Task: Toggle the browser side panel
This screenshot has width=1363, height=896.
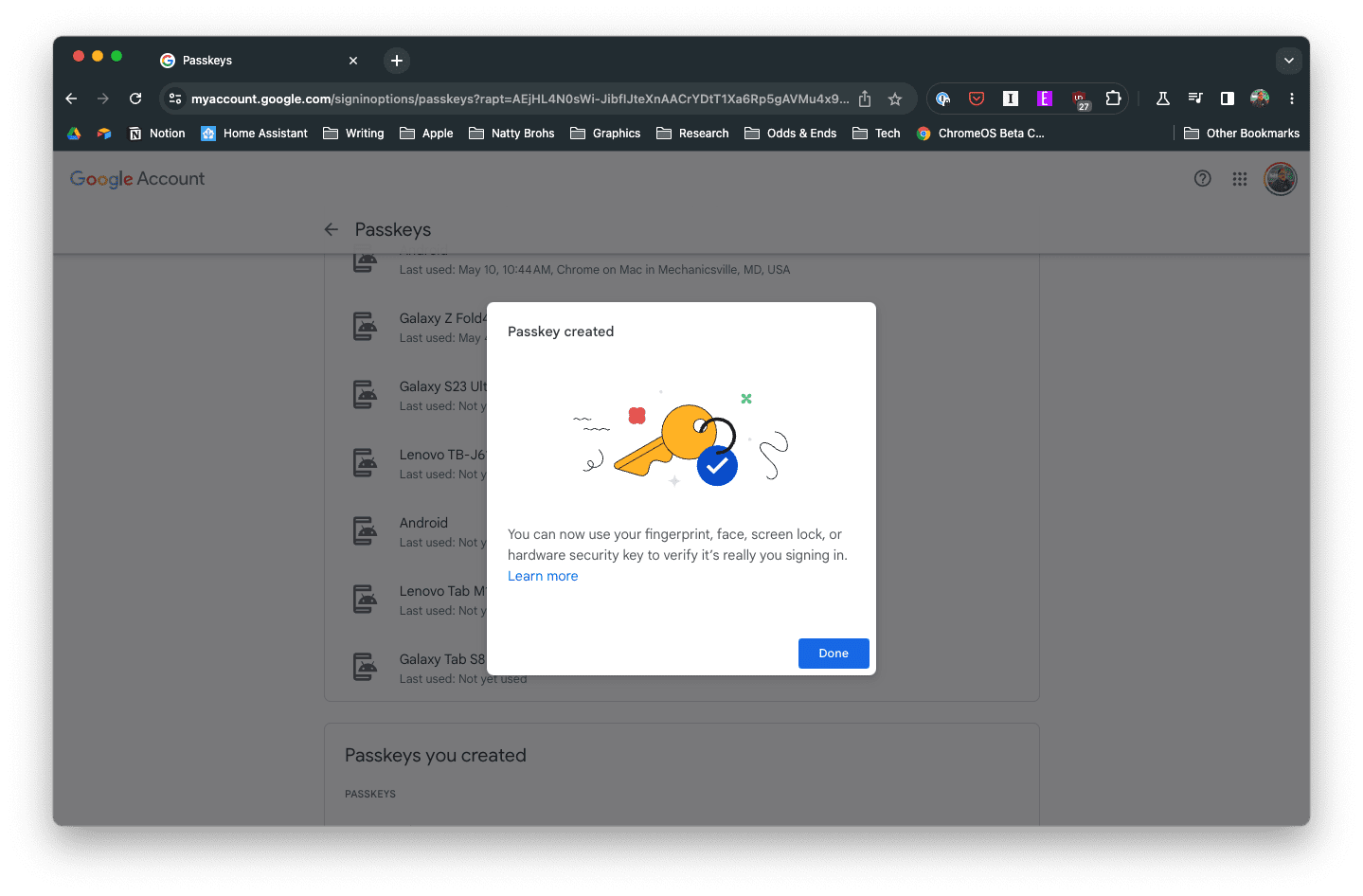Action: click(1228, 99)
